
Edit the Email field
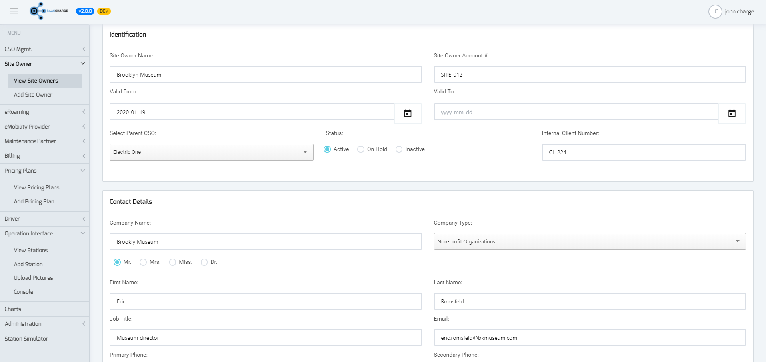(590, 338)
